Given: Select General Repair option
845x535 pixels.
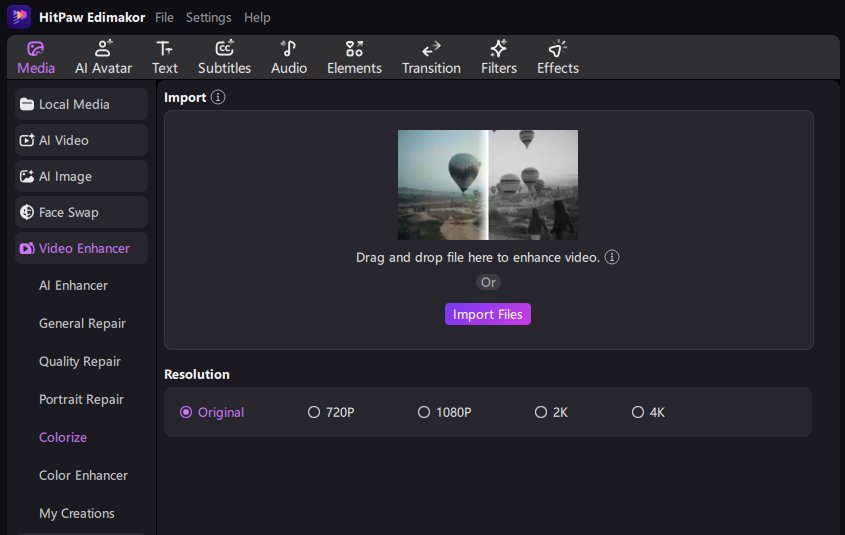Looking at the screenshot, I should coord(82,323).
